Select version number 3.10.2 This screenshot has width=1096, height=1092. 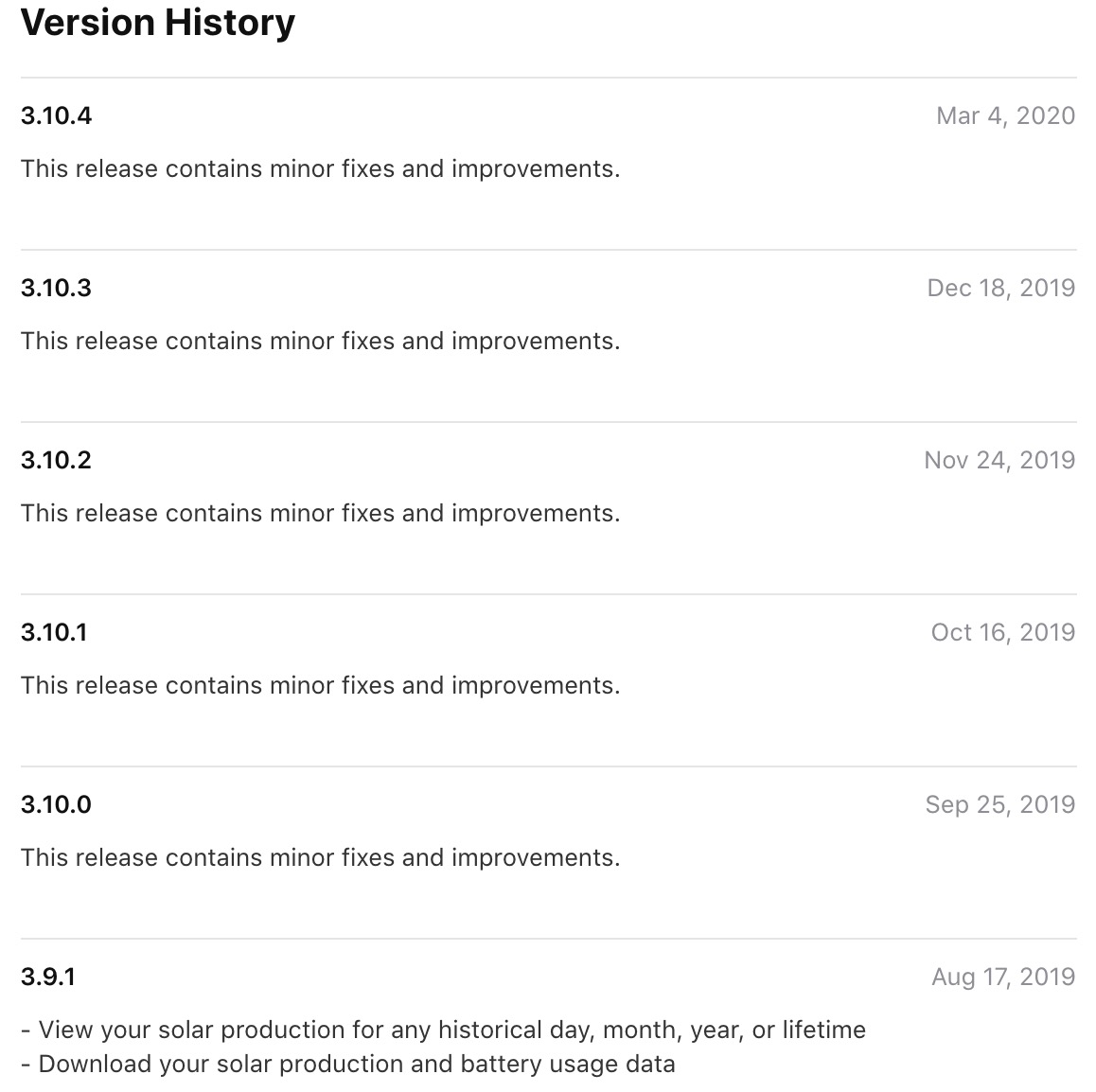pyautogui.click(x=57, y=460)
